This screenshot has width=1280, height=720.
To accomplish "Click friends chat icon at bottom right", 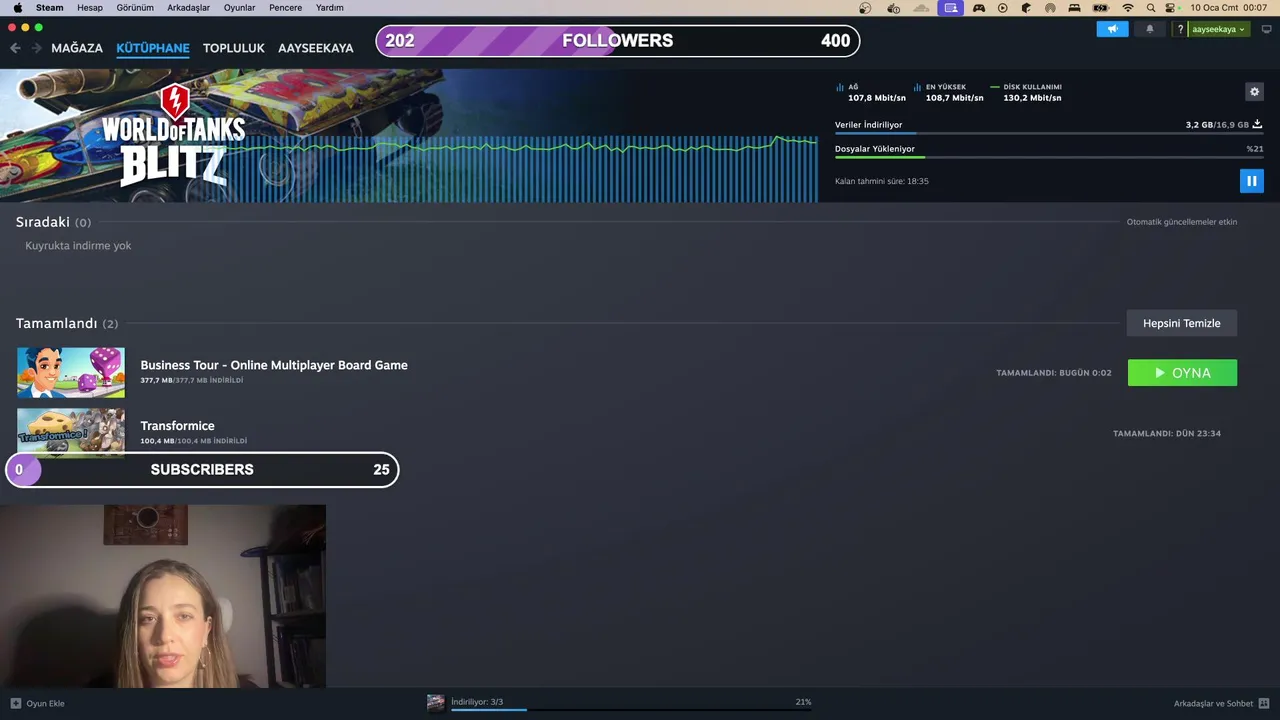I will pos(1264,704).
